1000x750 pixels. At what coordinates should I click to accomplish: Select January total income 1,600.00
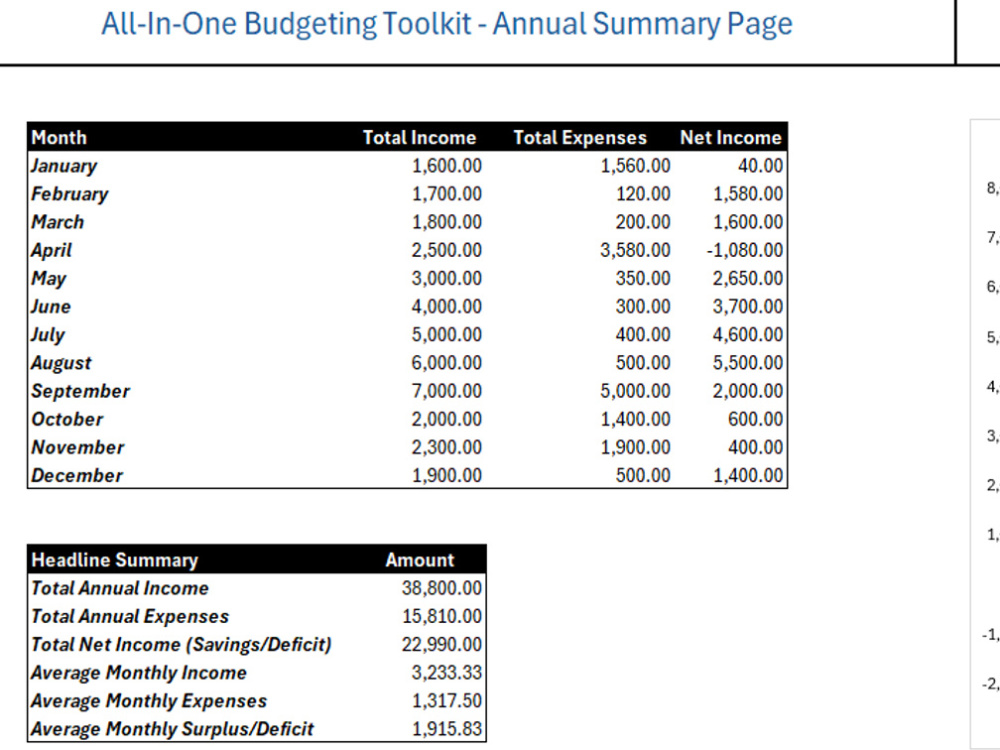tap(446, 166)
